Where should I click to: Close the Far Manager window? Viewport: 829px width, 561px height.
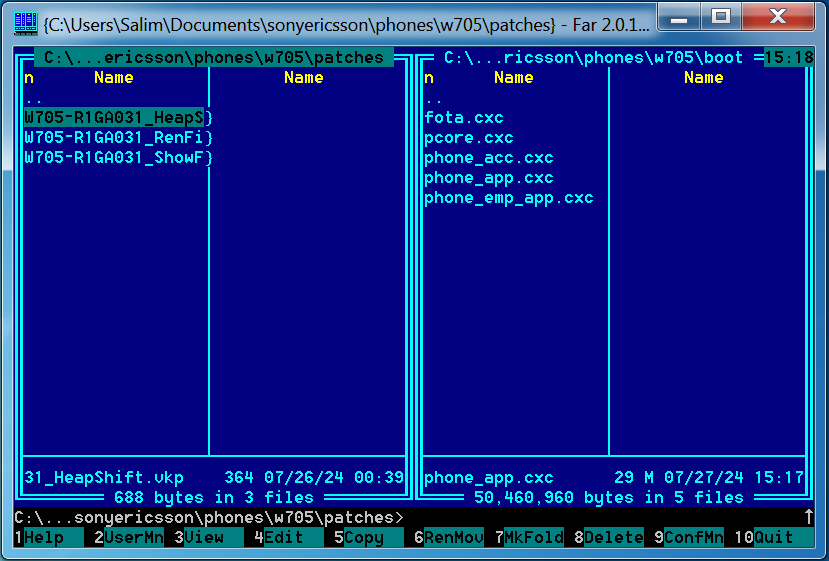[x=778, y=16]
